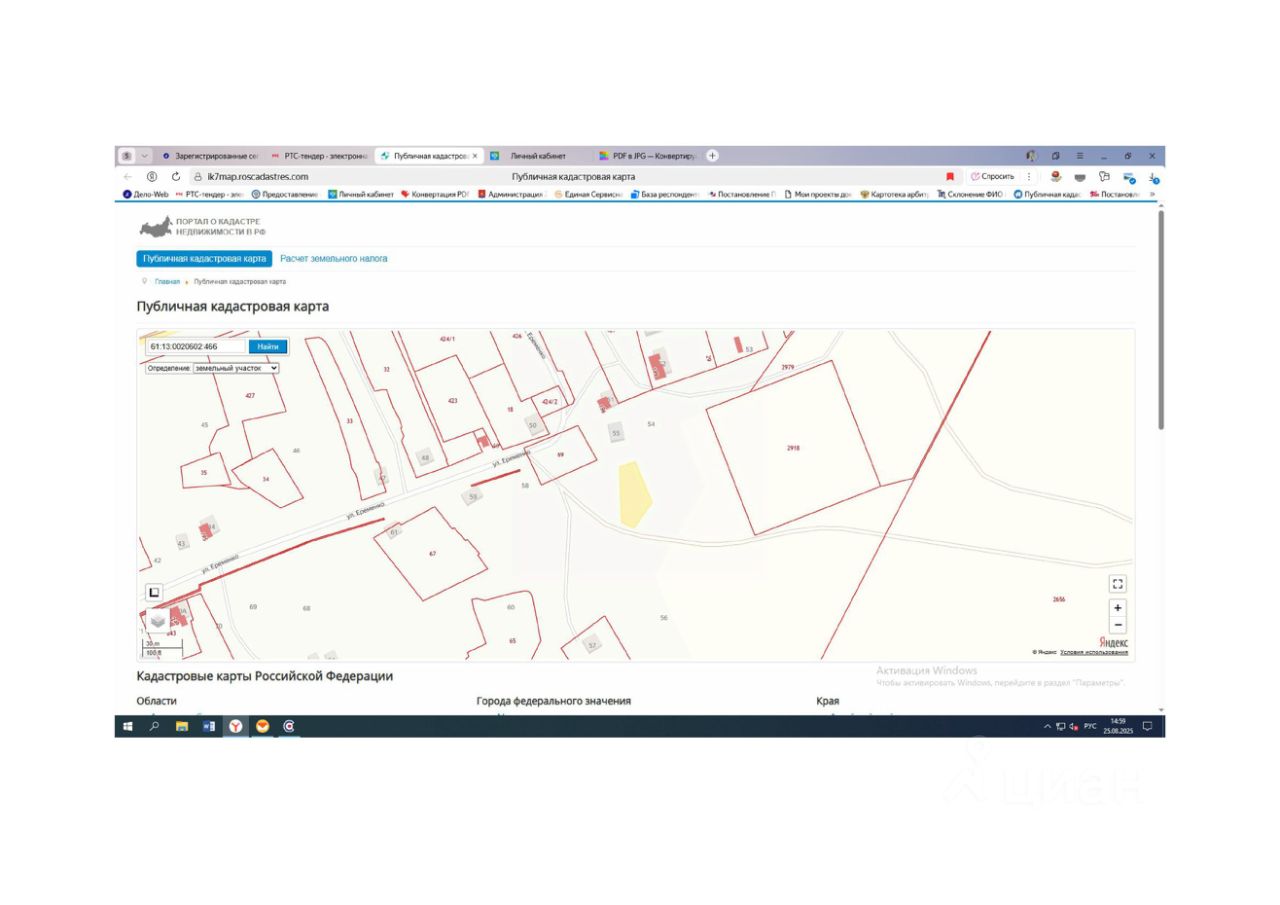
Task: Open the map layers icon
Action: (157, 621)
